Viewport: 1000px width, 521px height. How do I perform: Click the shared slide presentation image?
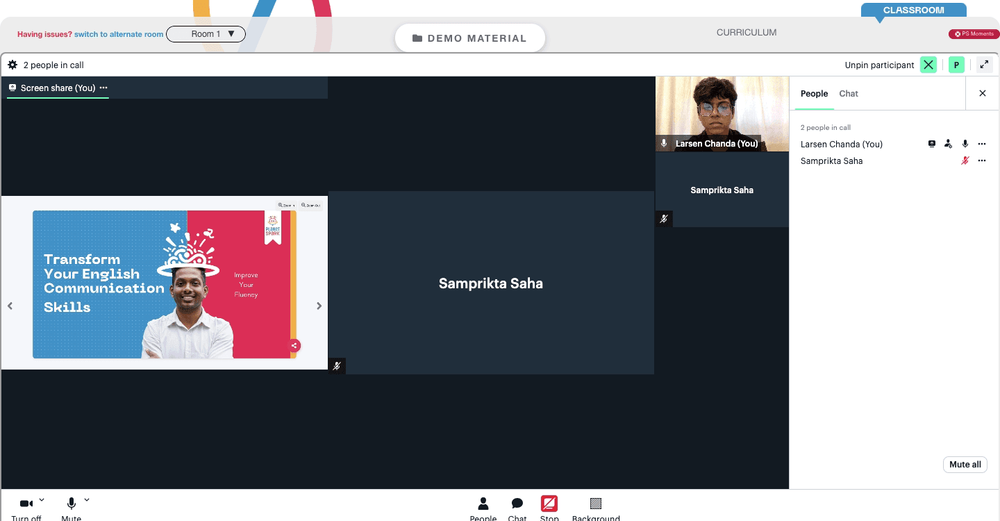[x=165, y=284]
